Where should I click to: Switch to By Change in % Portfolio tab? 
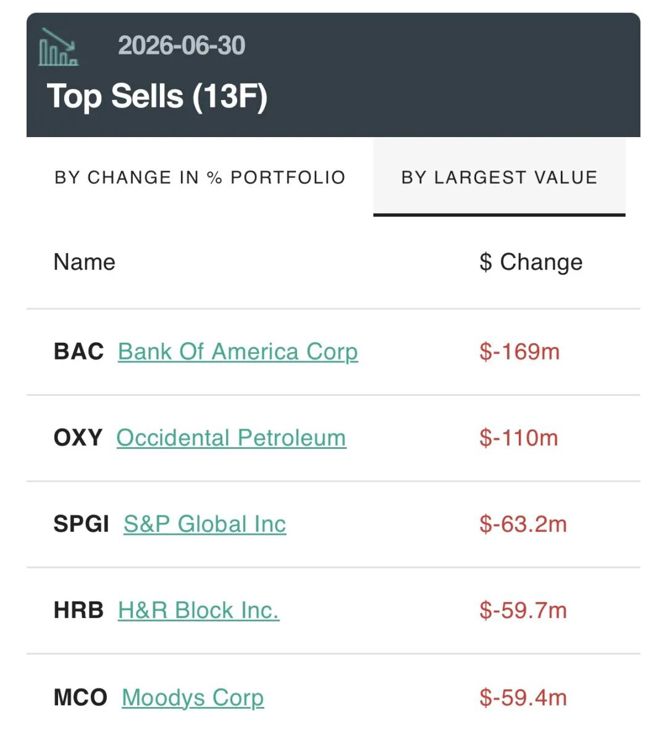click(x=200, y=177)
